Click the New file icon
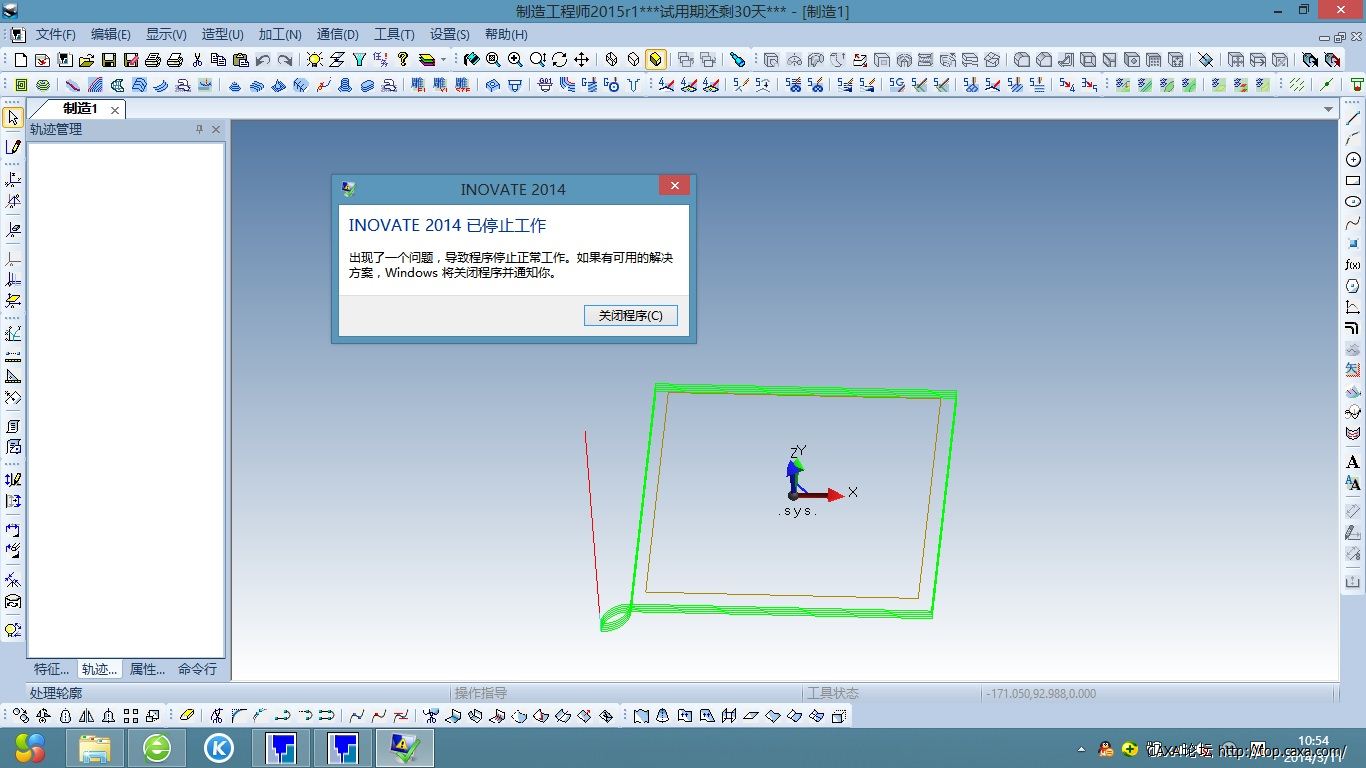 pyautogui.click(x=21, y=60)
